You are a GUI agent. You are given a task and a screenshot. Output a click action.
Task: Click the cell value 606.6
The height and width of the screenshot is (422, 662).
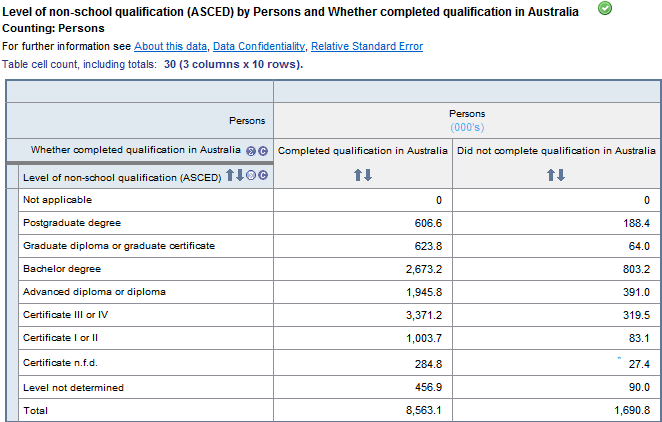tap(428, 223)
